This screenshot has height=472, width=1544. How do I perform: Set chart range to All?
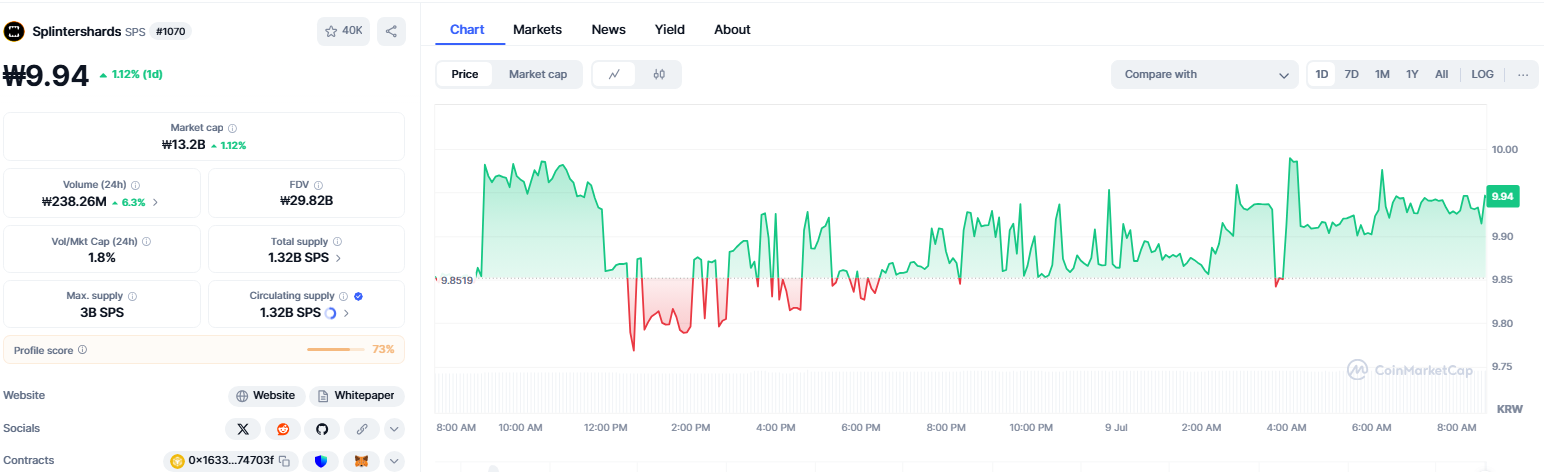[x=1441, y=74]
